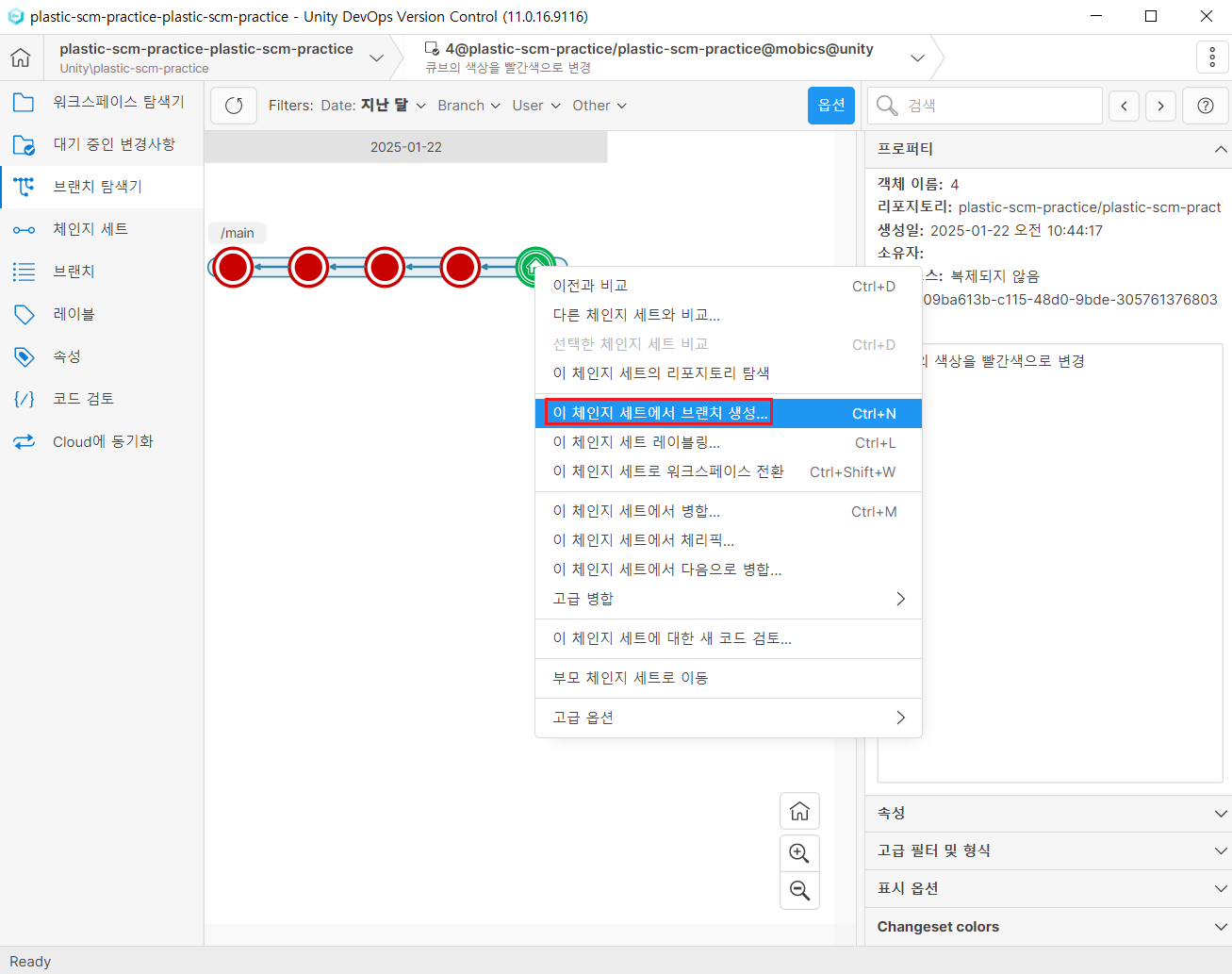Click the home icon in top-left header
The image size is (1232, 974).
pos(21,58)
